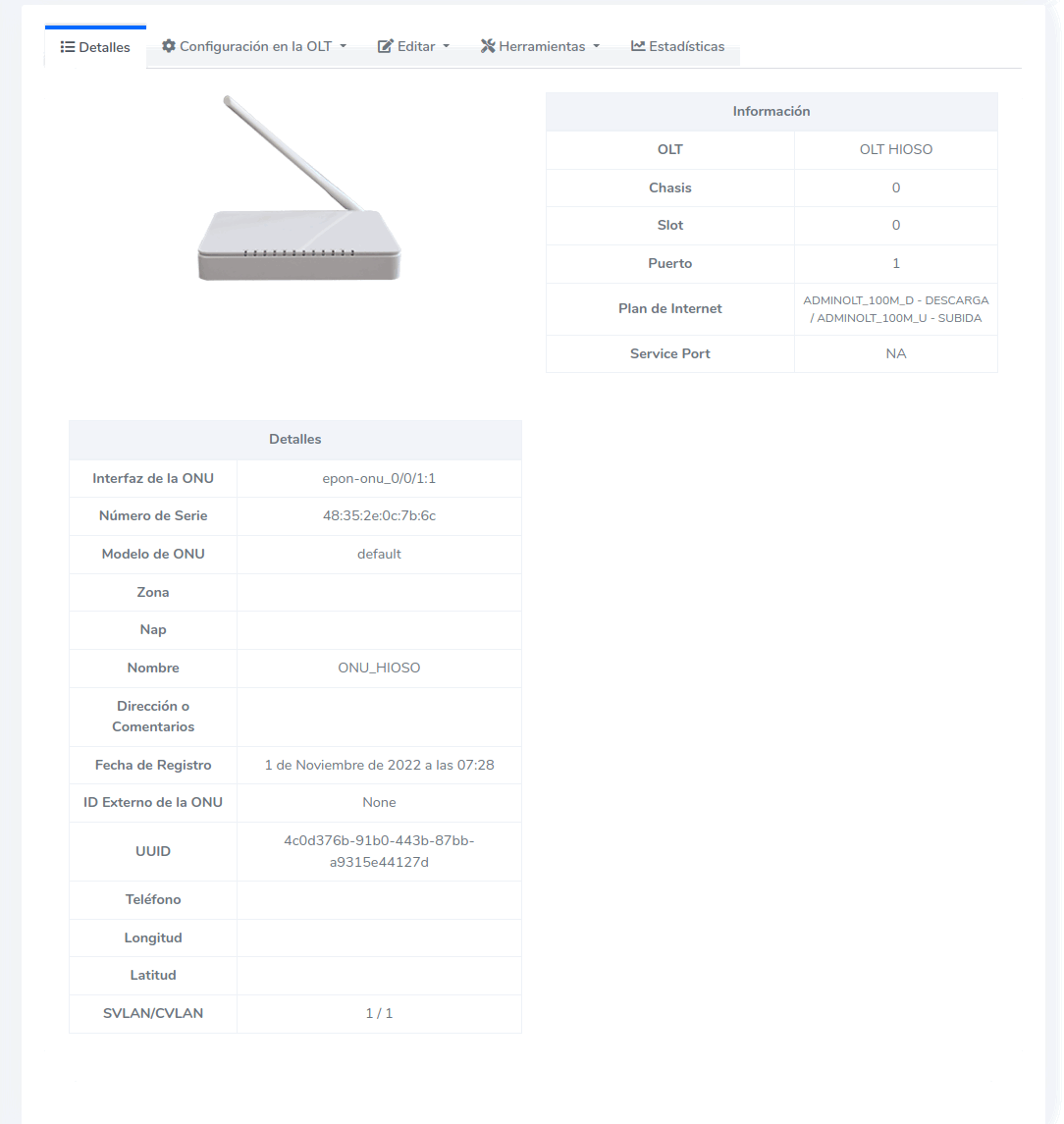Switch to the Estadísticas tab label
This screenshot has width=1064, height=1124.
[x=687, y=46]
